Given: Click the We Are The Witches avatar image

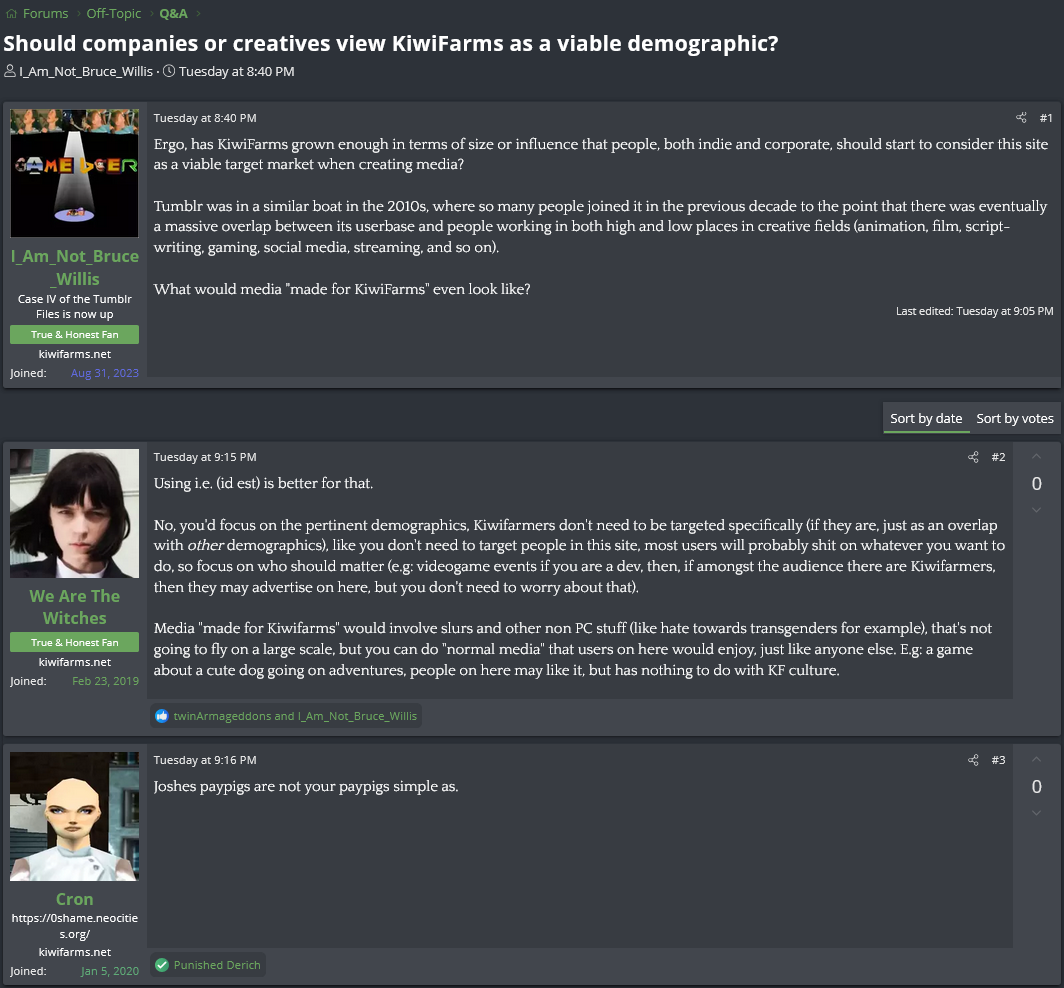Looking at the screenshot, I should 75,514.
